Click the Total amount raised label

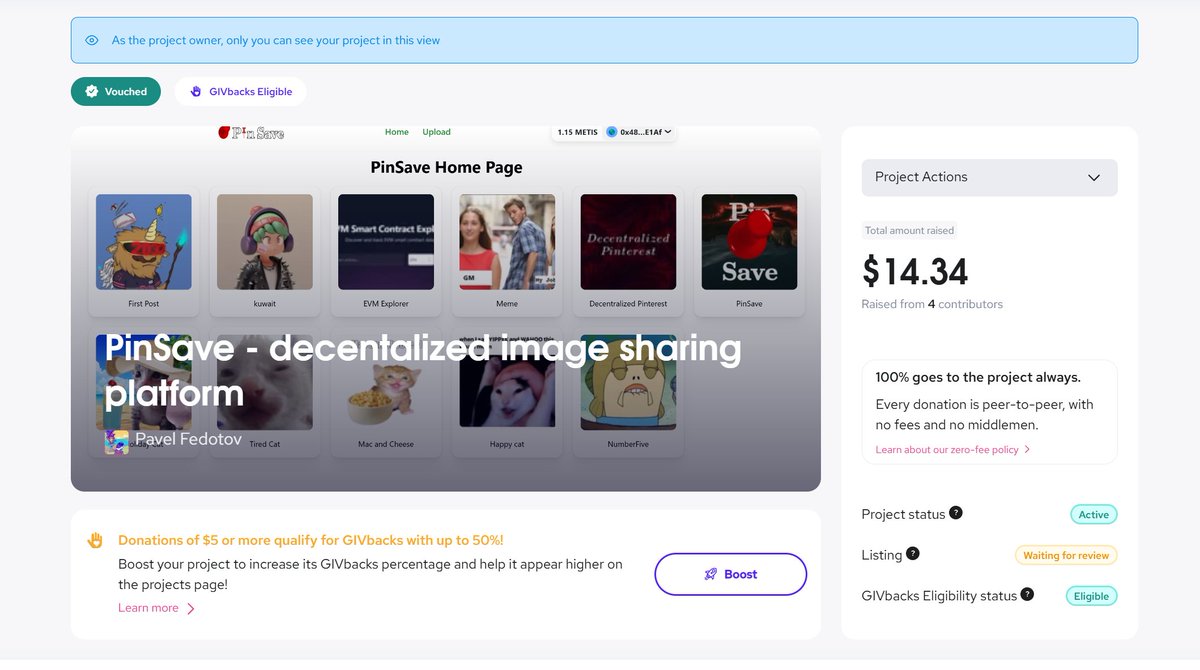pos(909,230)
